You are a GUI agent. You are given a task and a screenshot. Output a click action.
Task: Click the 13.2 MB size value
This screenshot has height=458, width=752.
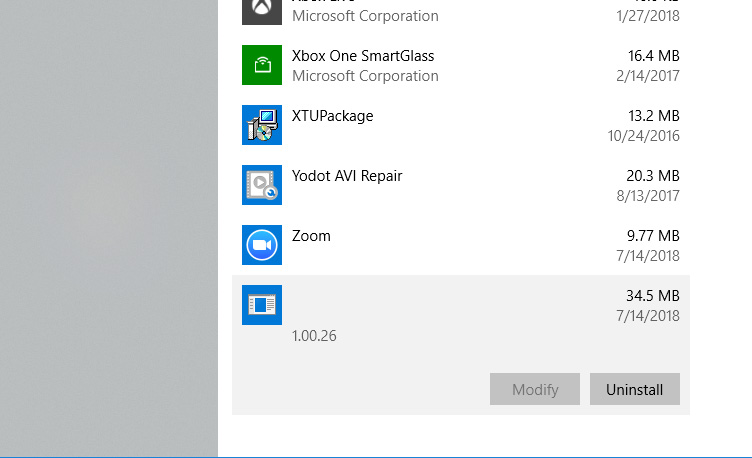point(654,116)
